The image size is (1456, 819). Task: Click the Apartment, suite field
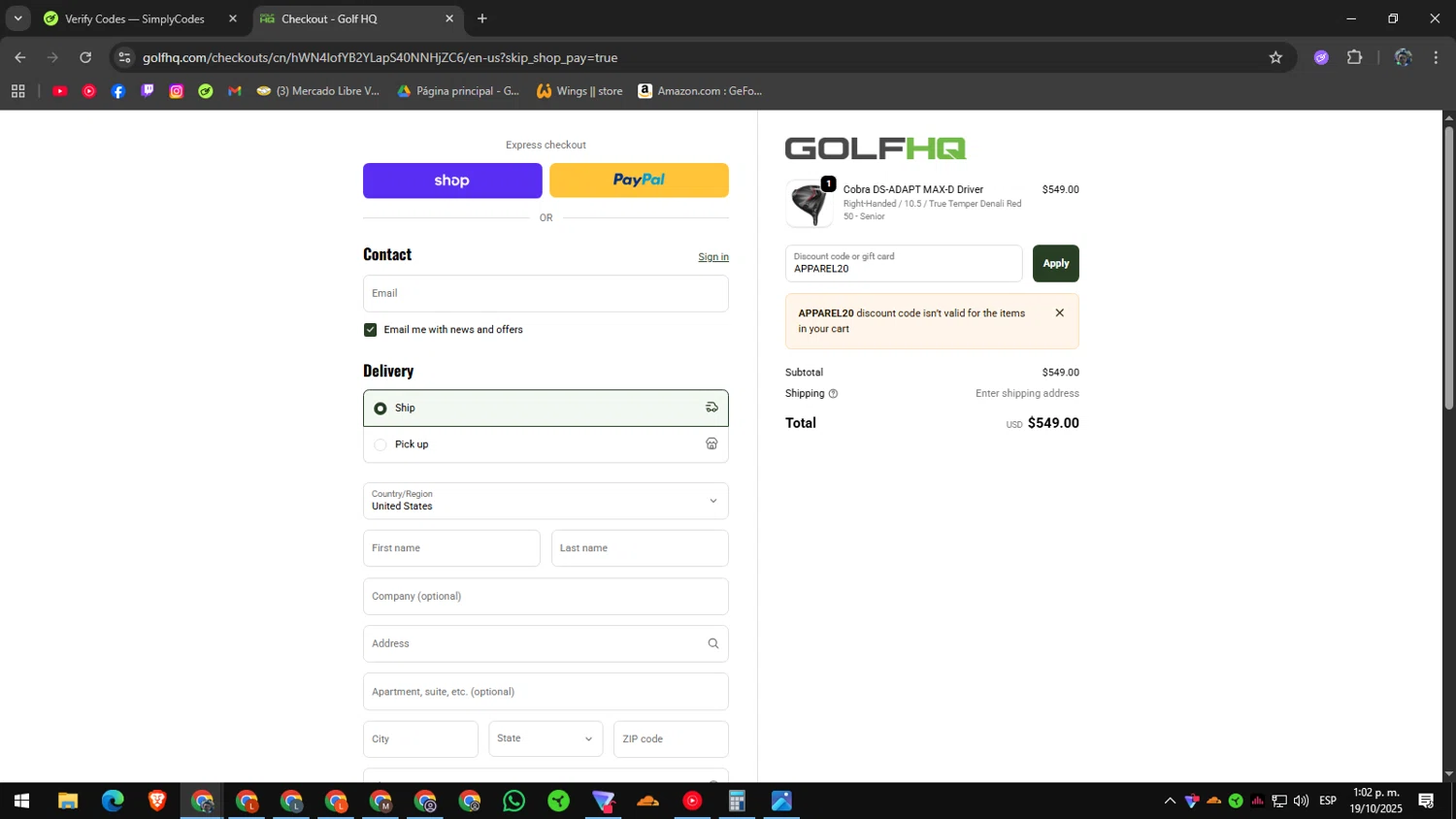(546, 692)
